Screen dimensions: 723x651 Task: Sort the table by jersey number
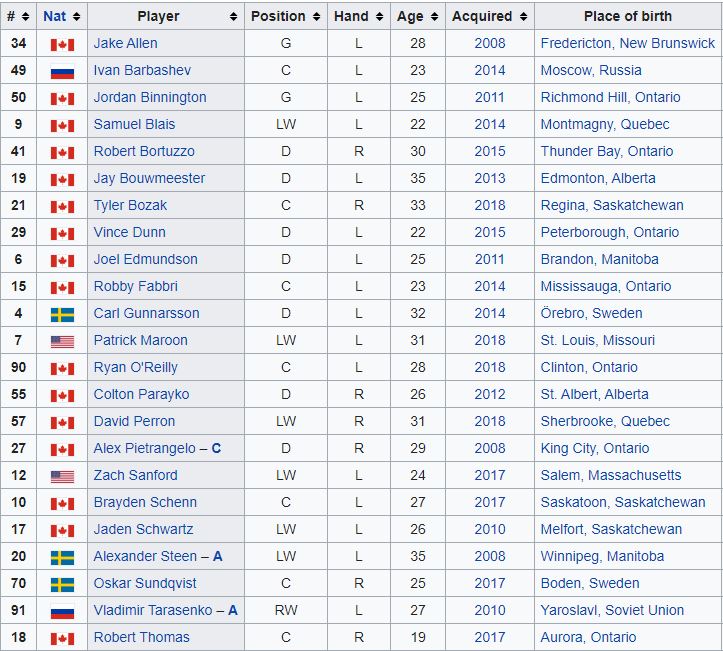[24, 17]
